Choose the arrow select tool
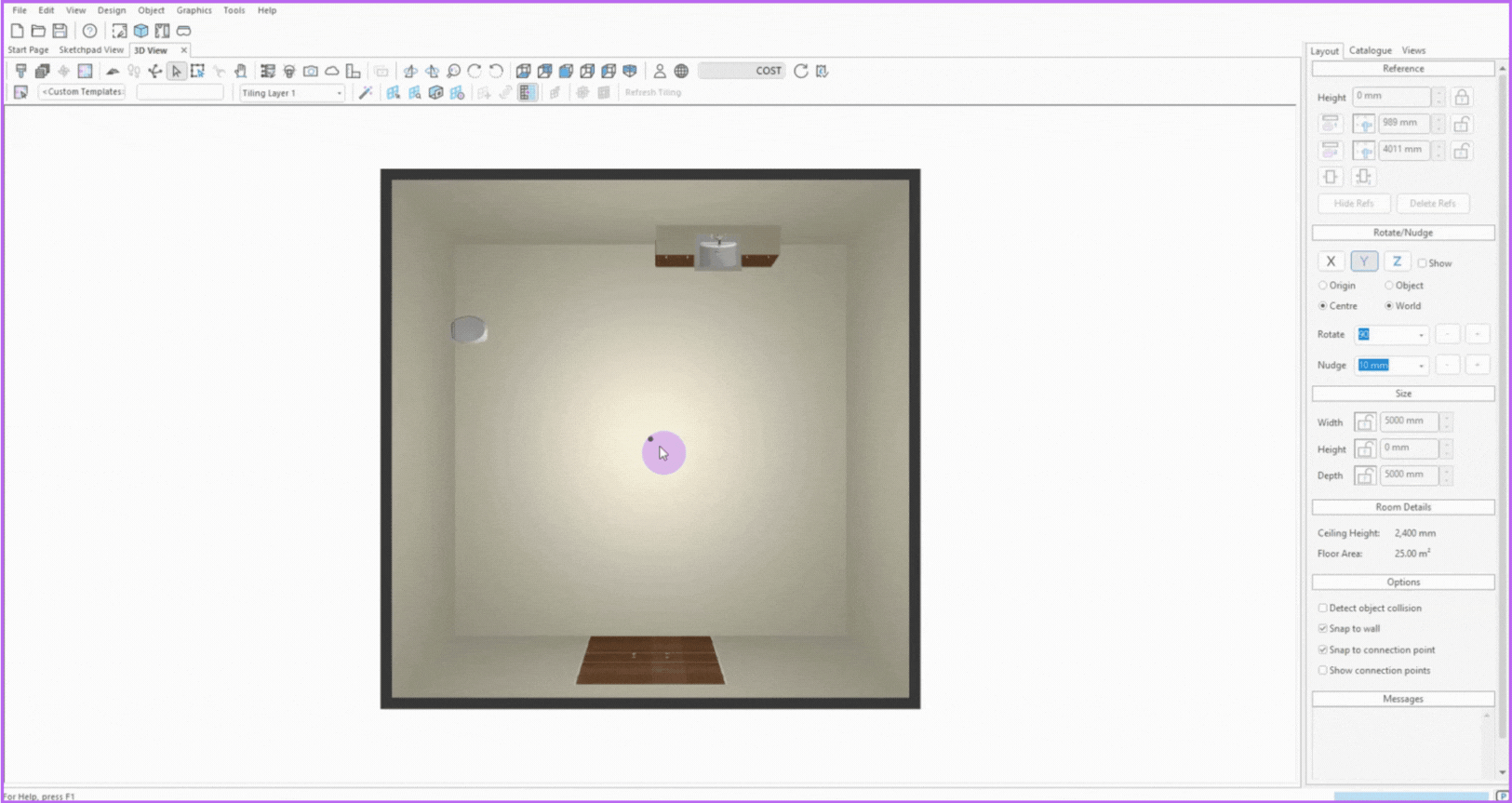The height and width of the screenshot is (803, 1512). tap(176, 71)
